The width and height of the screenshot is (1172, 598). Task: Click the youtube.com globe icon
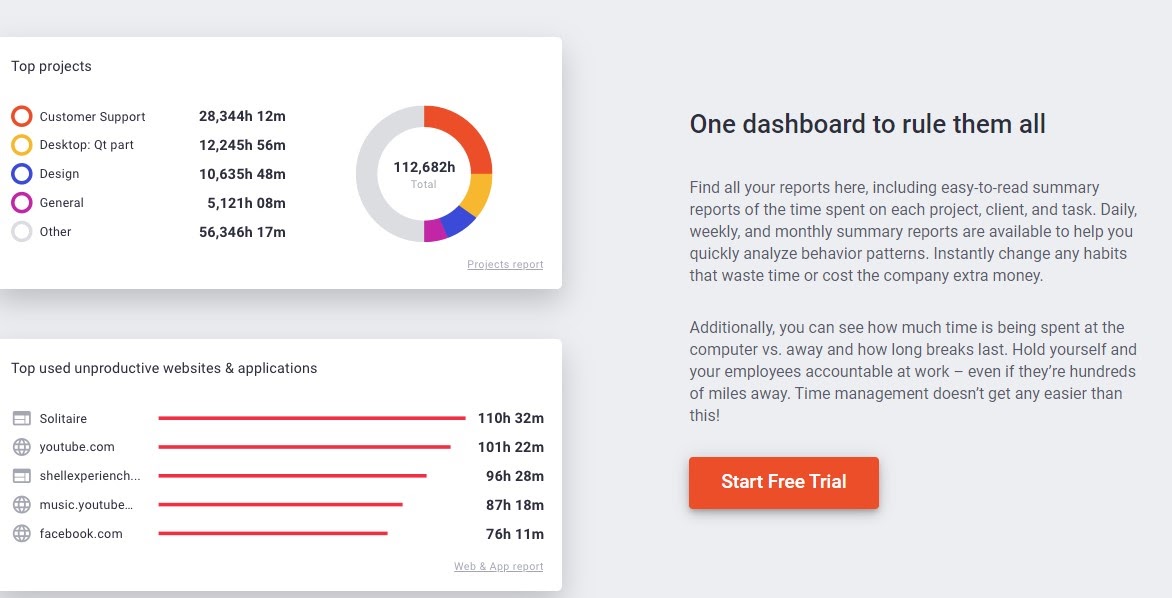coord(22,447)
